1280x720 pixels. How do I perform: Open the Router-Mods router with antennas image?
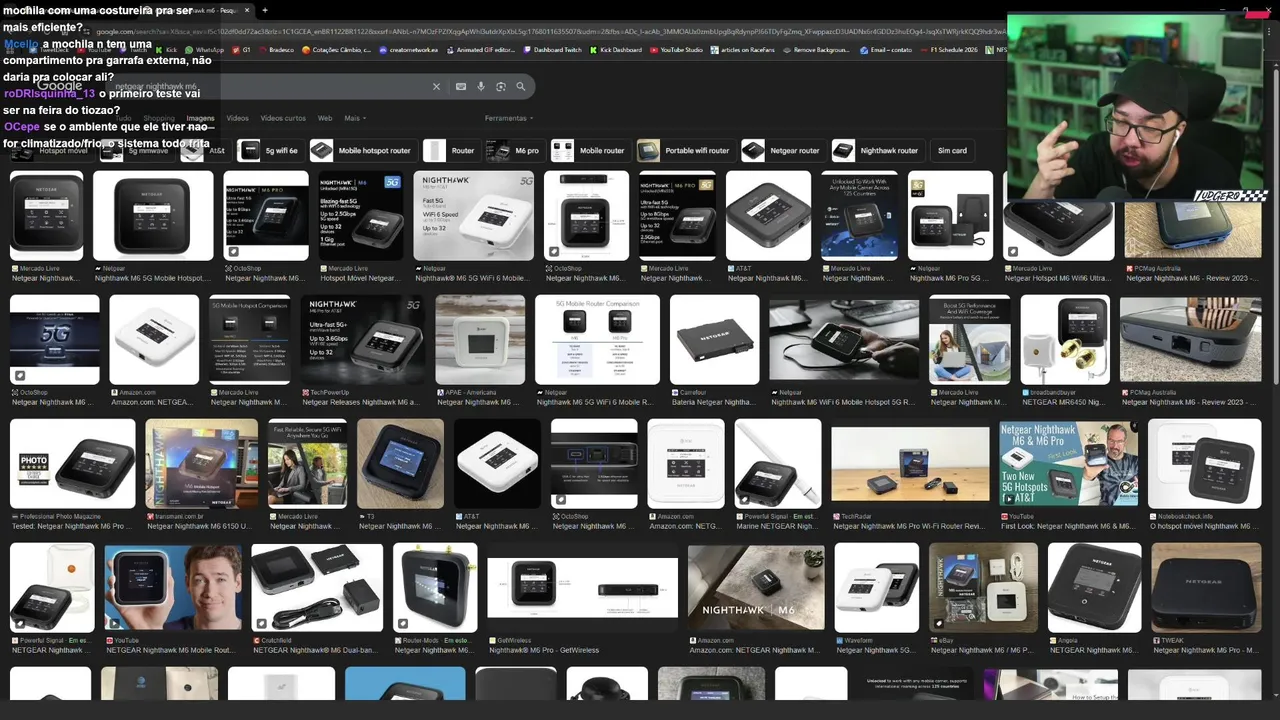pos(435,588)
